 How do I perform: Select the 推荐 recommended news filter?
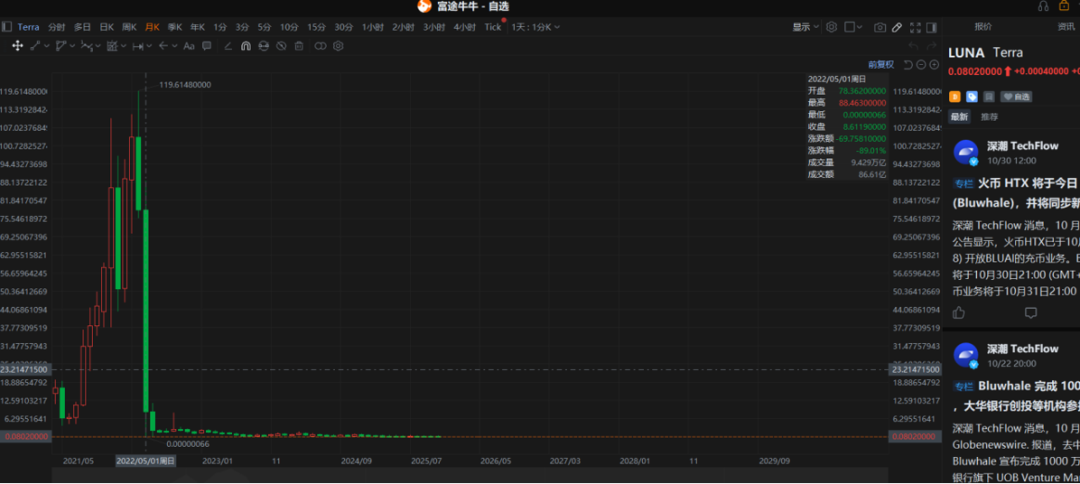pos(989,117)
